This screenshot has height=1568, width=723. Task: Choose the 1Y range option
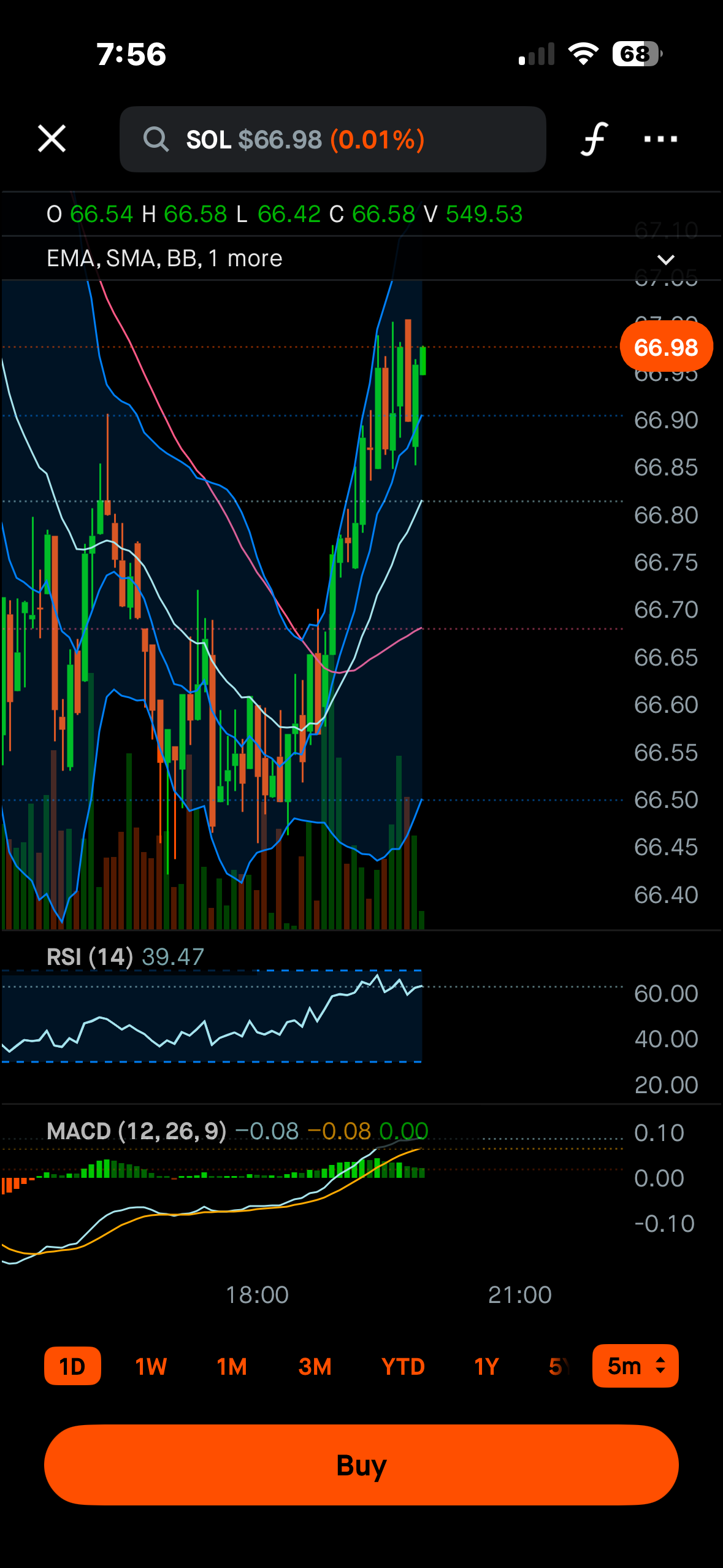(486, 1366)
